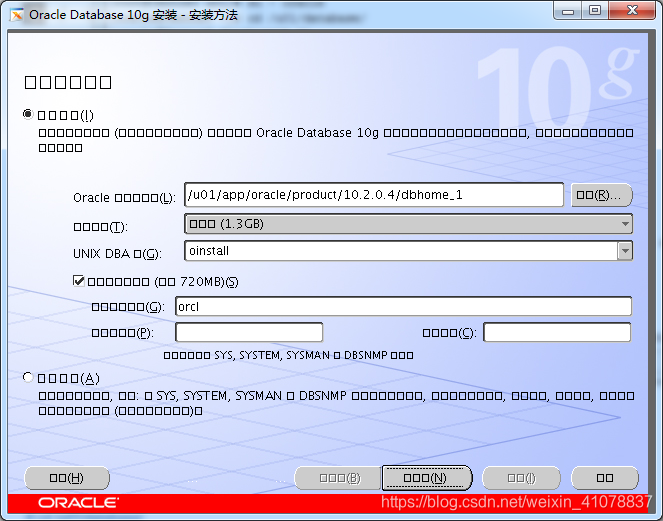Click the Install button marked (I)
Image resolution: width=663 pixels, height=521 pixels.
click(521, 478)
